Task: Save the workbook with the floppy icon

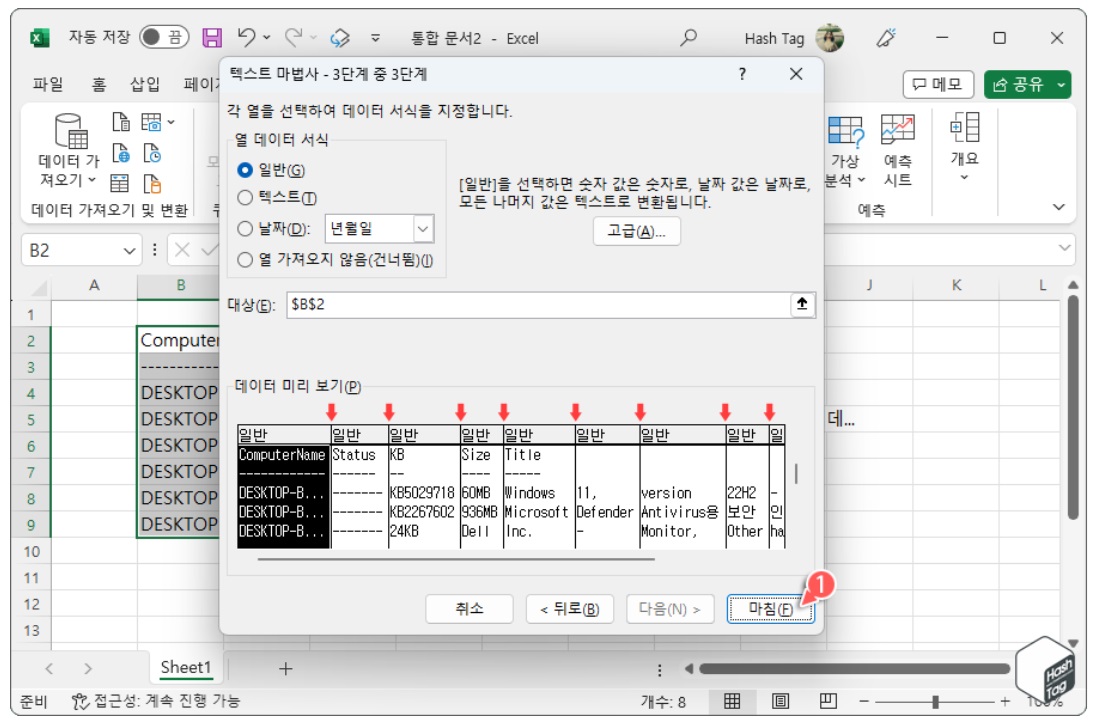Action: pyautogui.click(x=212, y=37)
